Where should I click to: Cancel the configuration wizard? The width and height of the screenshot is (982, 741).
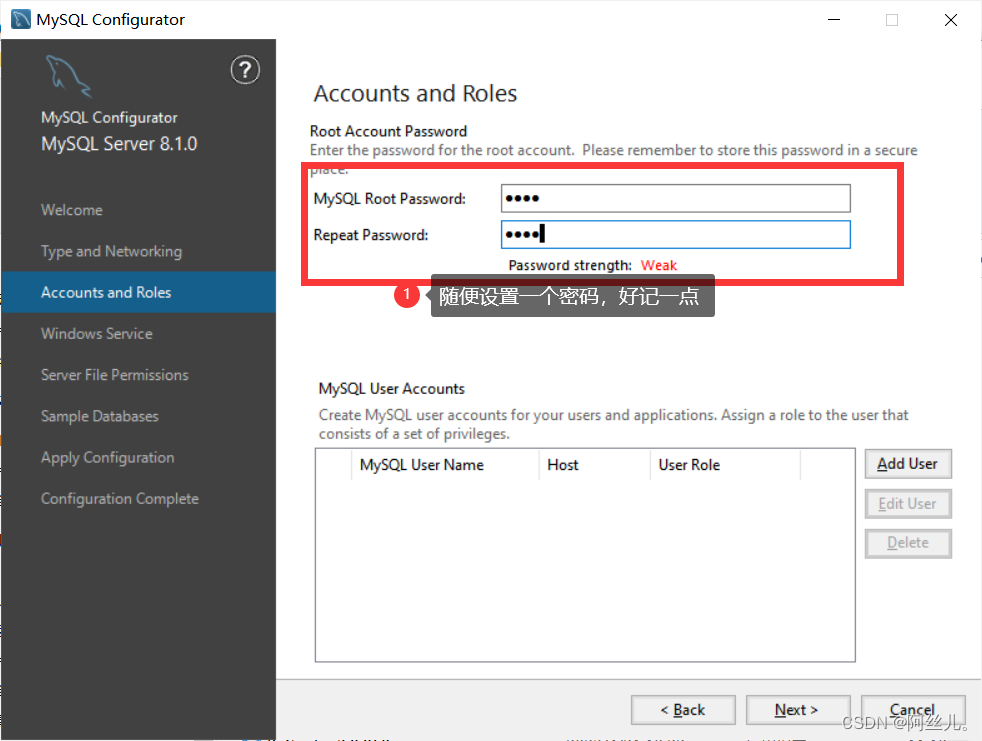click(912, 710)
